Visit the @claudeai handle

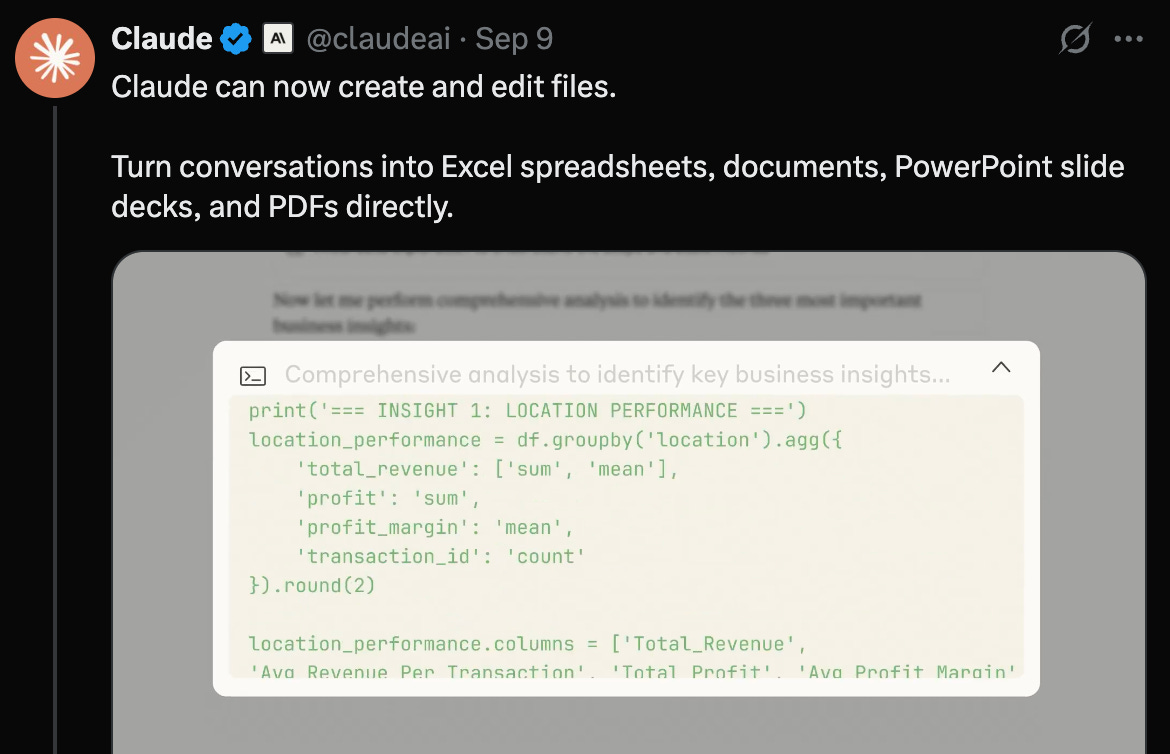(378, 39)
